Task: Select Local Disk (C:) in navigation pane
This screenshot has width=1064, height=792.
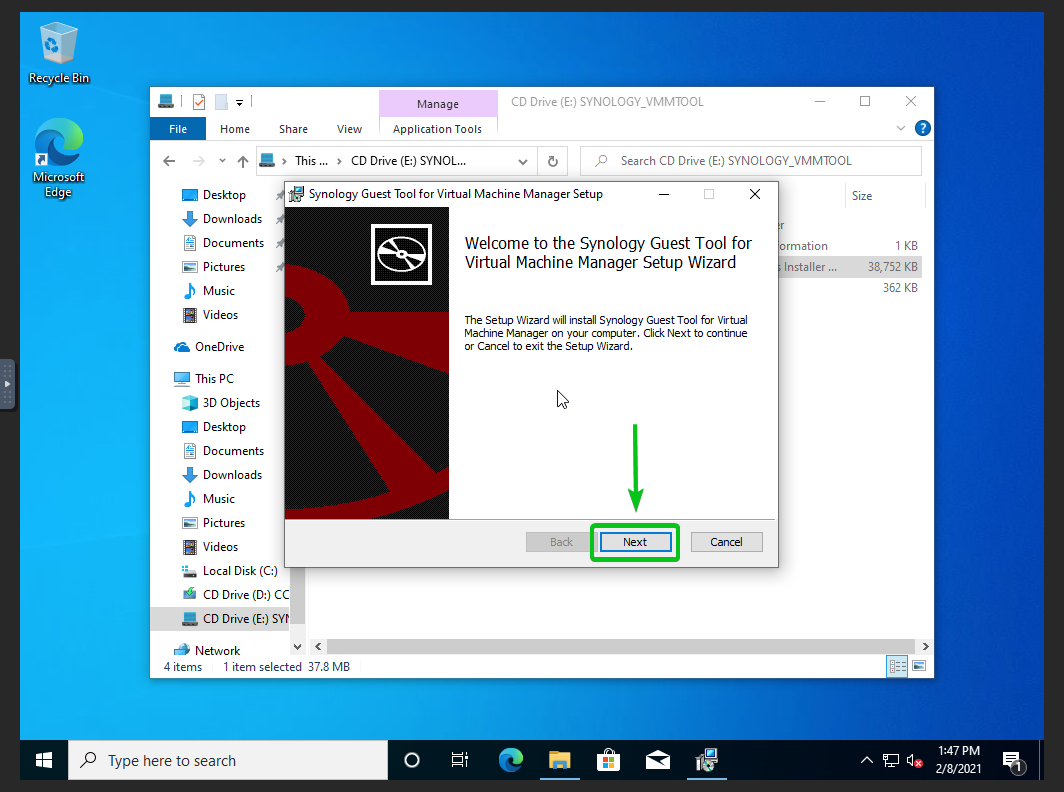Action: [239, 571]
